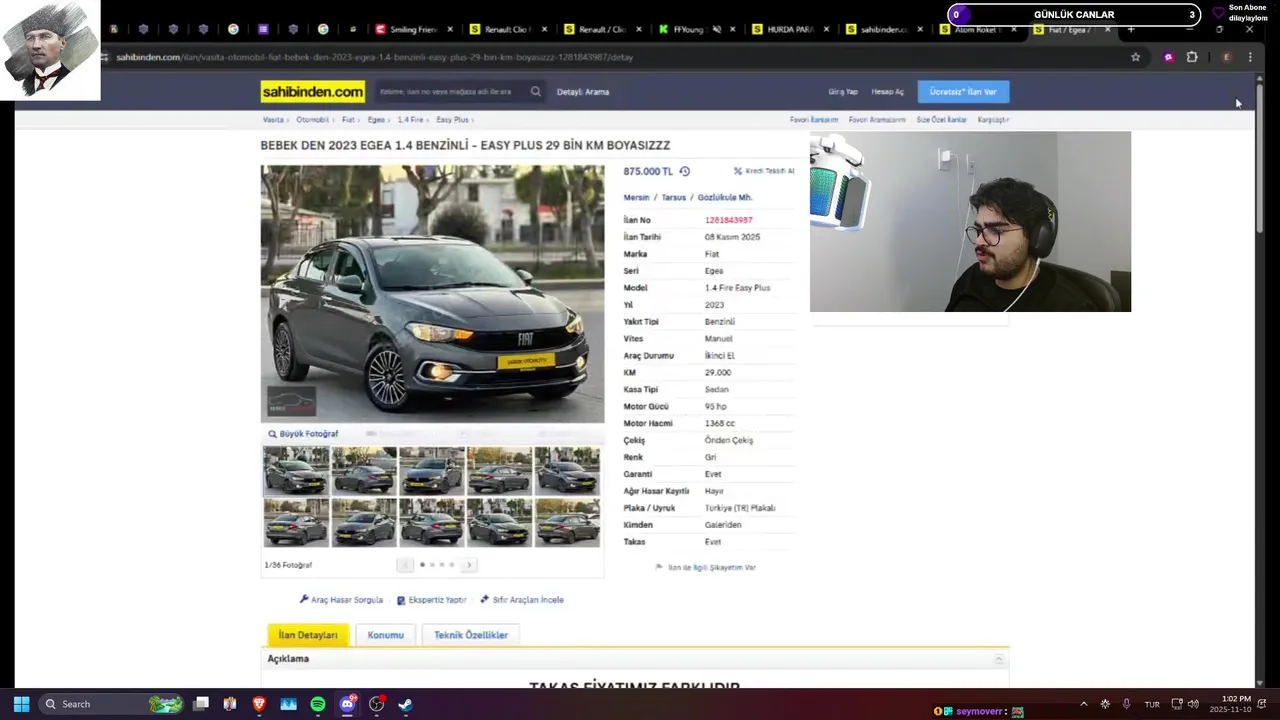This screenshot has height=720, width=1280.
Task: Click the Easy Plus breadcrumb link
Action: [452, 119]
